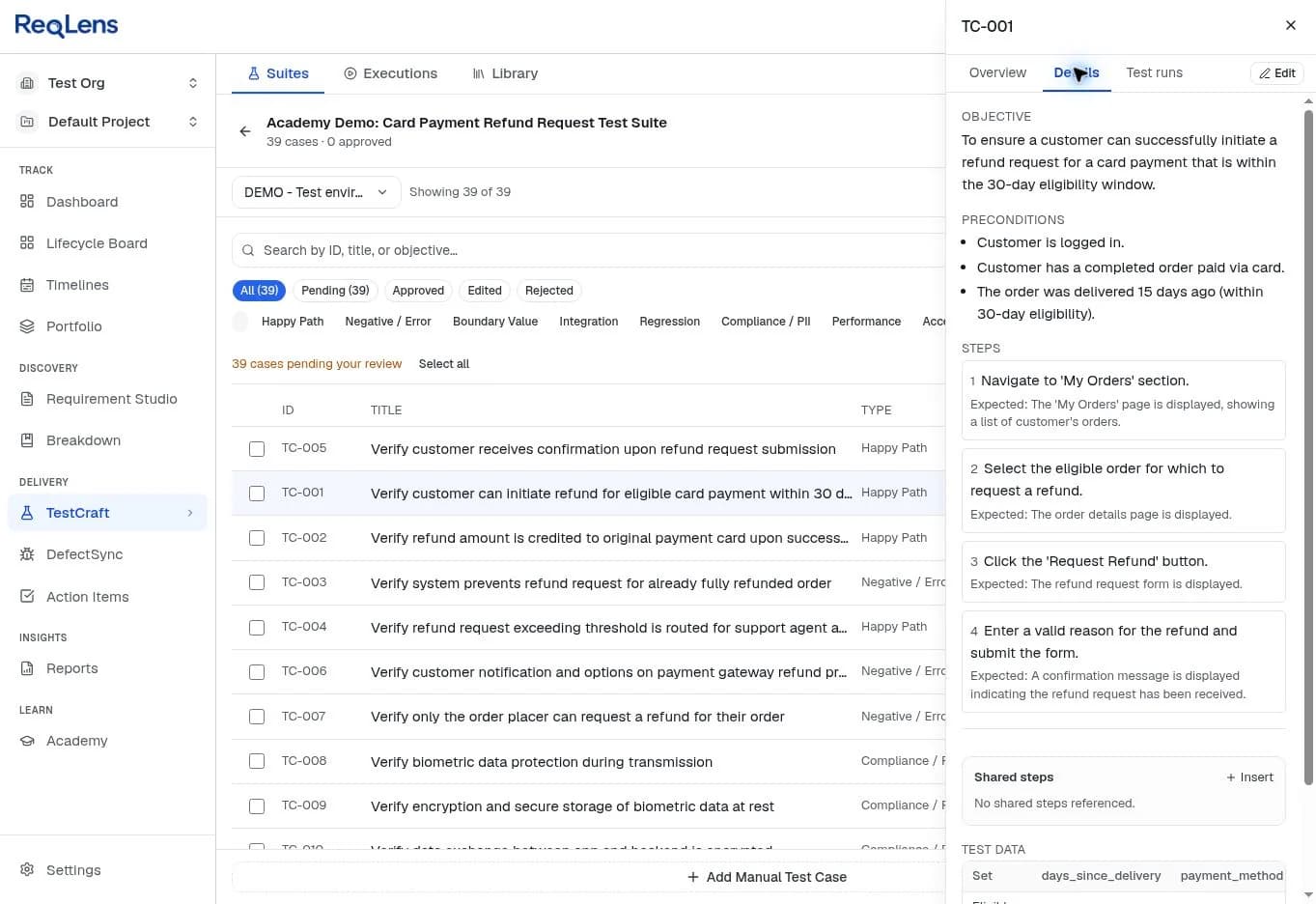This screenshot has height=904, width=1316.
Task: Click the test case search field
Action: point(589,250)
